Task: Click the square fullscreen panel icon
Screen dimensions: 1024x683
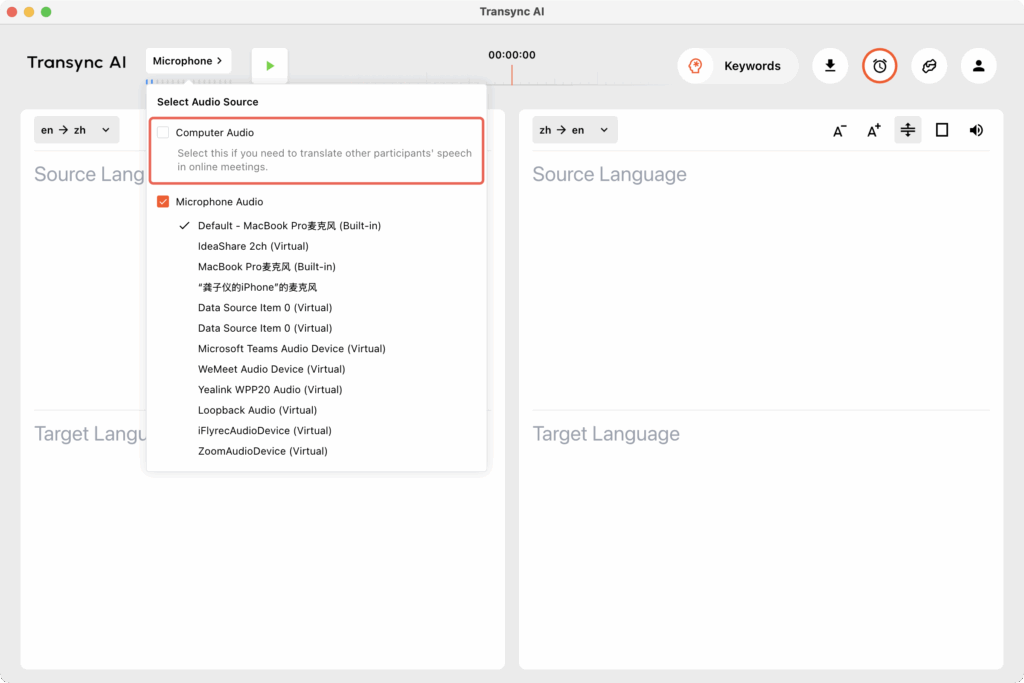Action: coord(942,130)
